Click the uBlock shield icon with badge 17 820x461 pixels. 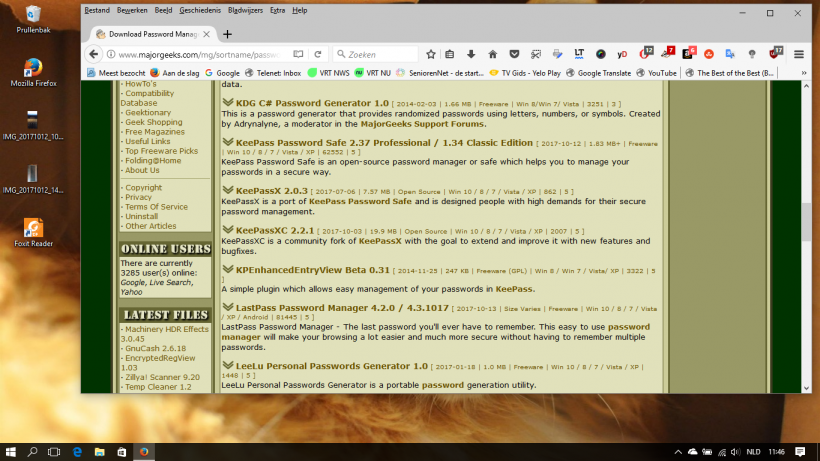[775, 53]
